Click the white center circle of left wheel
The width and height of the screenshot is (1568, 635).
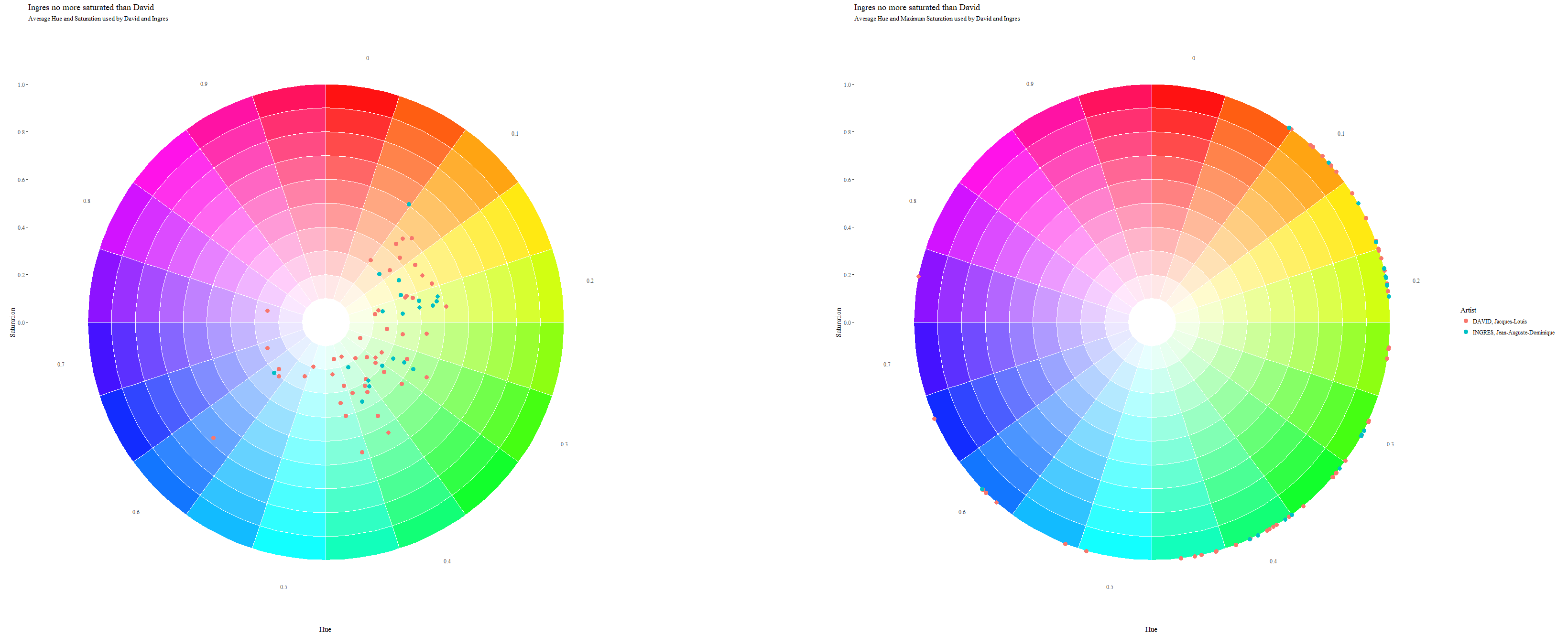click(326, 323)
